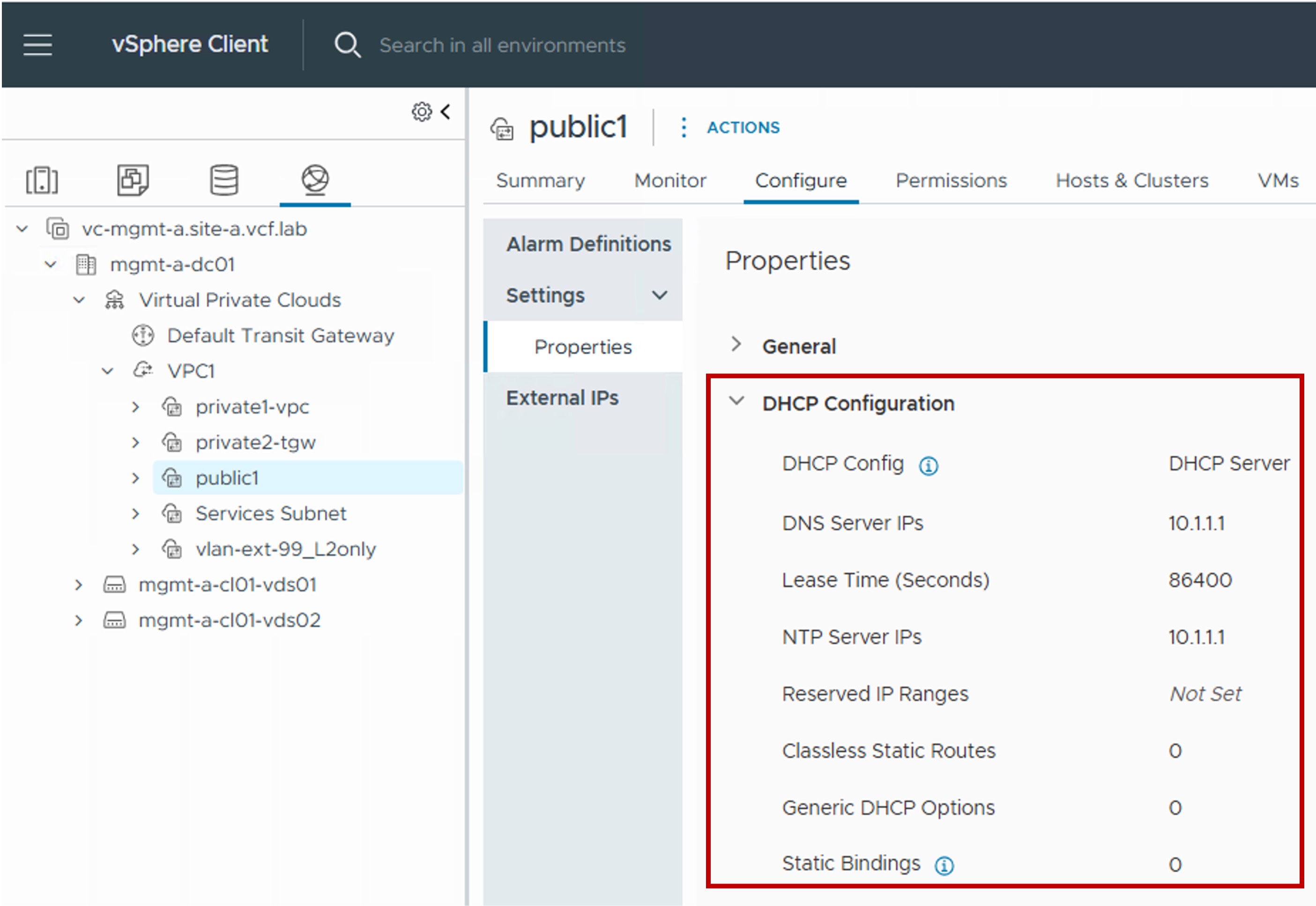Select mgmt-a-cl01-vds01 tree item

click(x=228, y=585)
